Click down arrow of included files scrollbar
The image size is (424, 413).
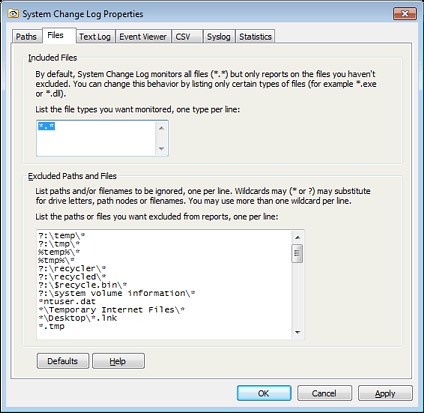point(162,149)
